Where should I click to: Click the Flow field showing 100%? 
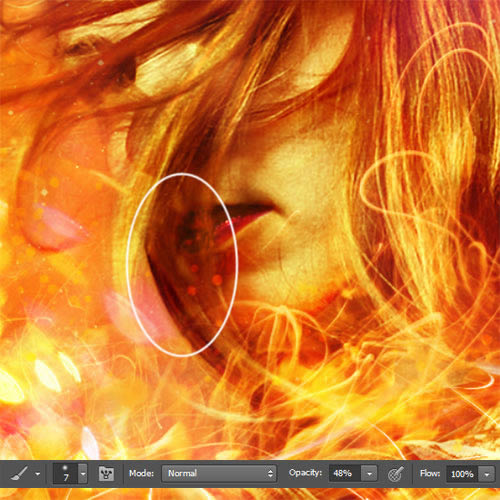coord(462,474)
